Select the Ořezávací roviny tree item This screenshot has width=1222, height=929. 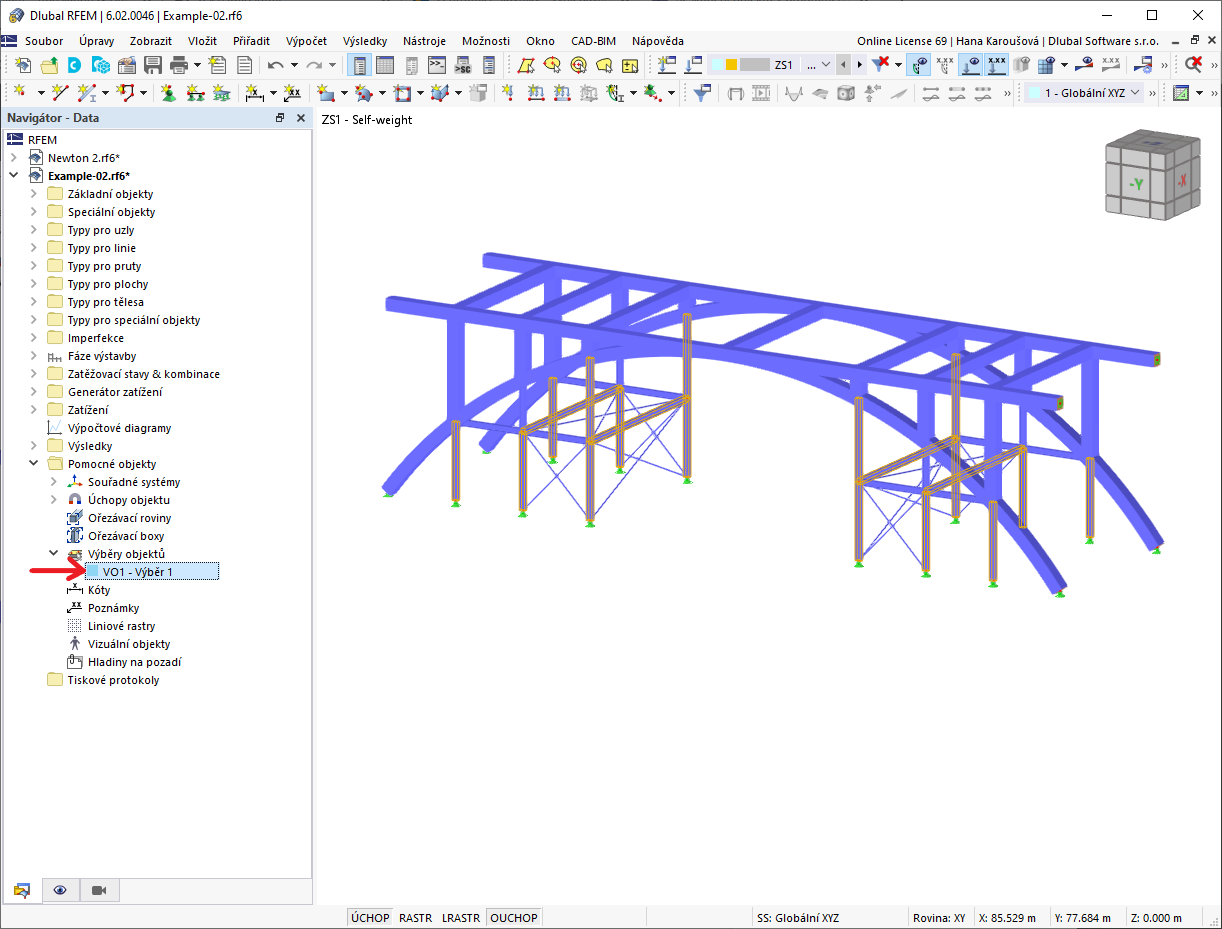pyautogui.click(x=129, y=518)
